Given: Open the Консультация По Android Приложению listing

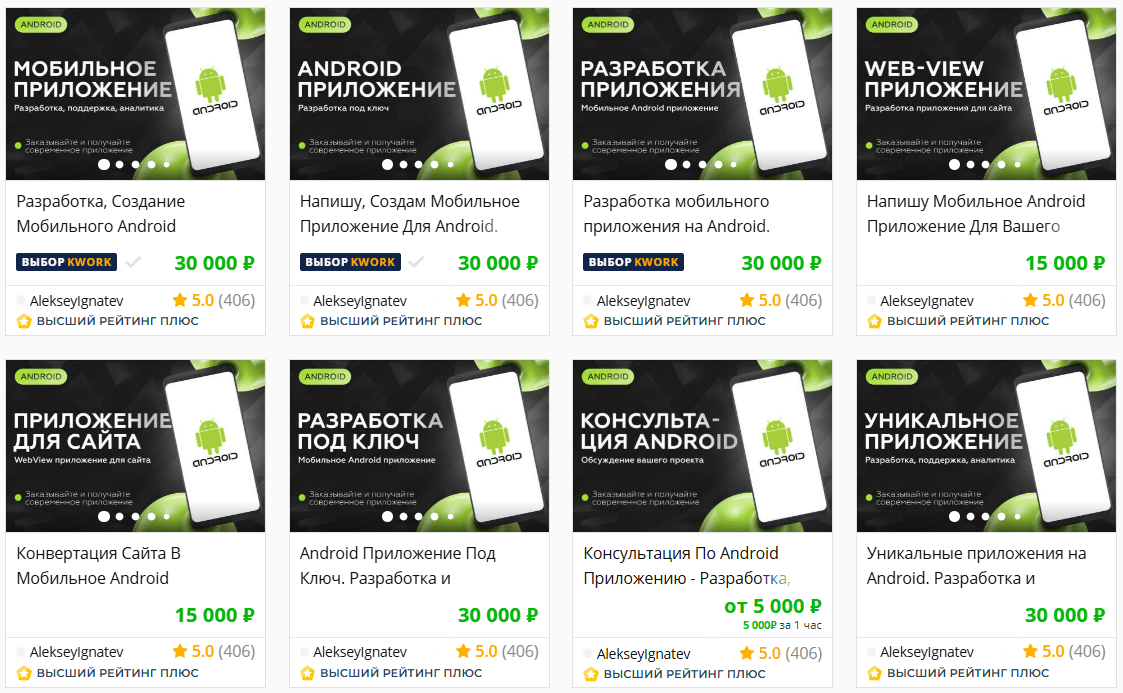Looking at the screenshot, I should coord(687,566).
